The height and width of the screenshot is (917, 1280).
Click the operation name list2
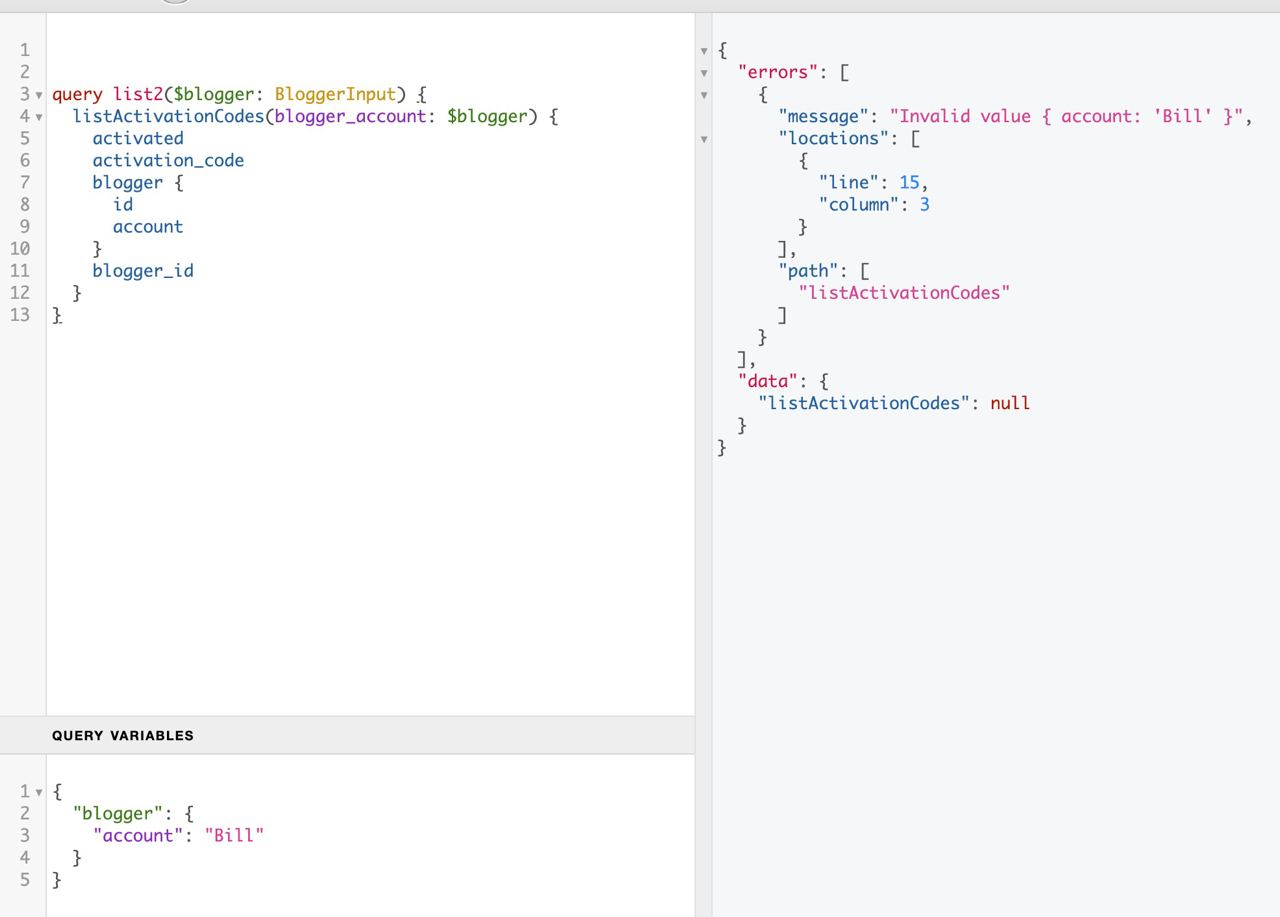[138, 94]
